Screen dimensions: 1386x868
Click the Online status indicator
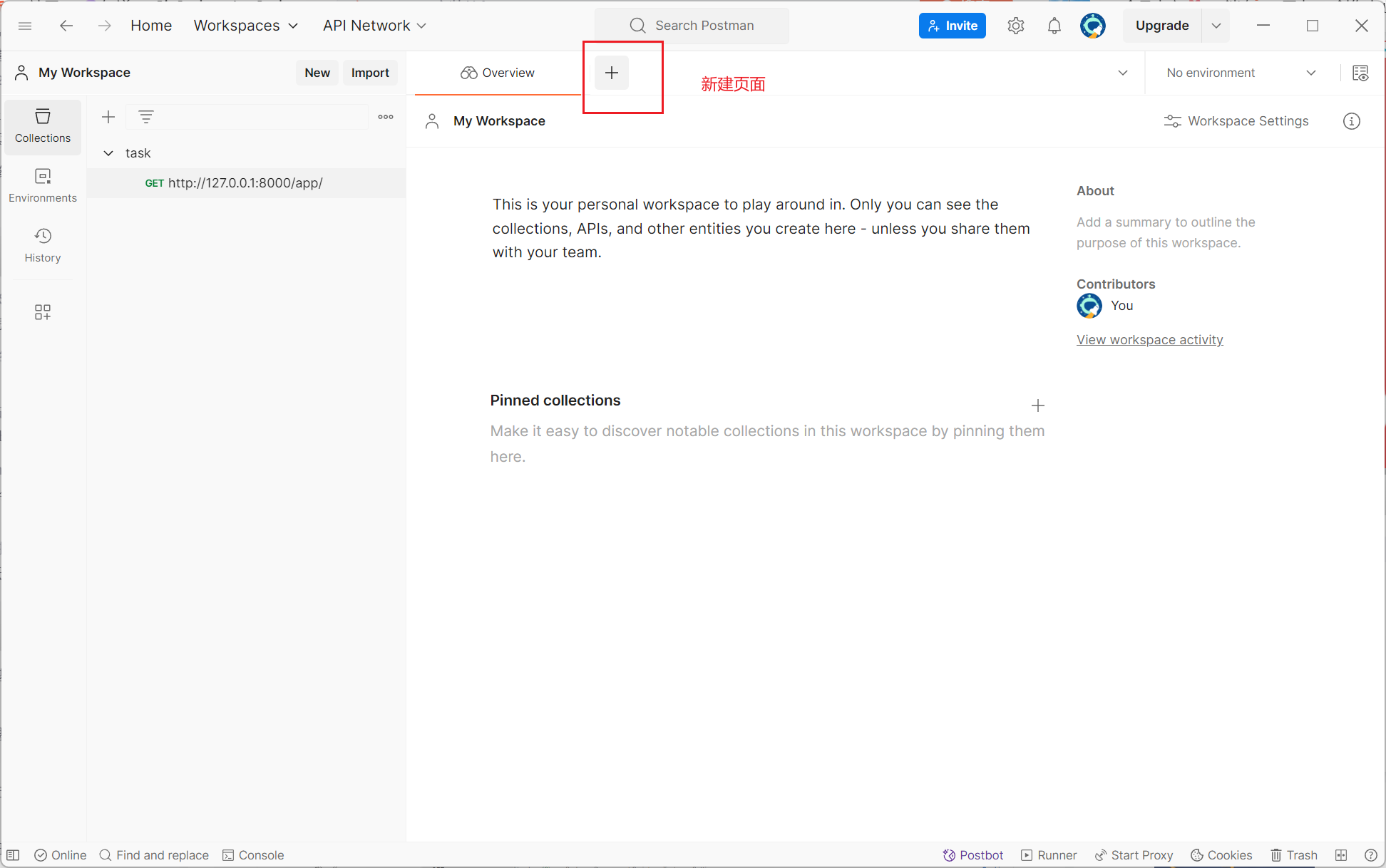(x=61, y=855)
